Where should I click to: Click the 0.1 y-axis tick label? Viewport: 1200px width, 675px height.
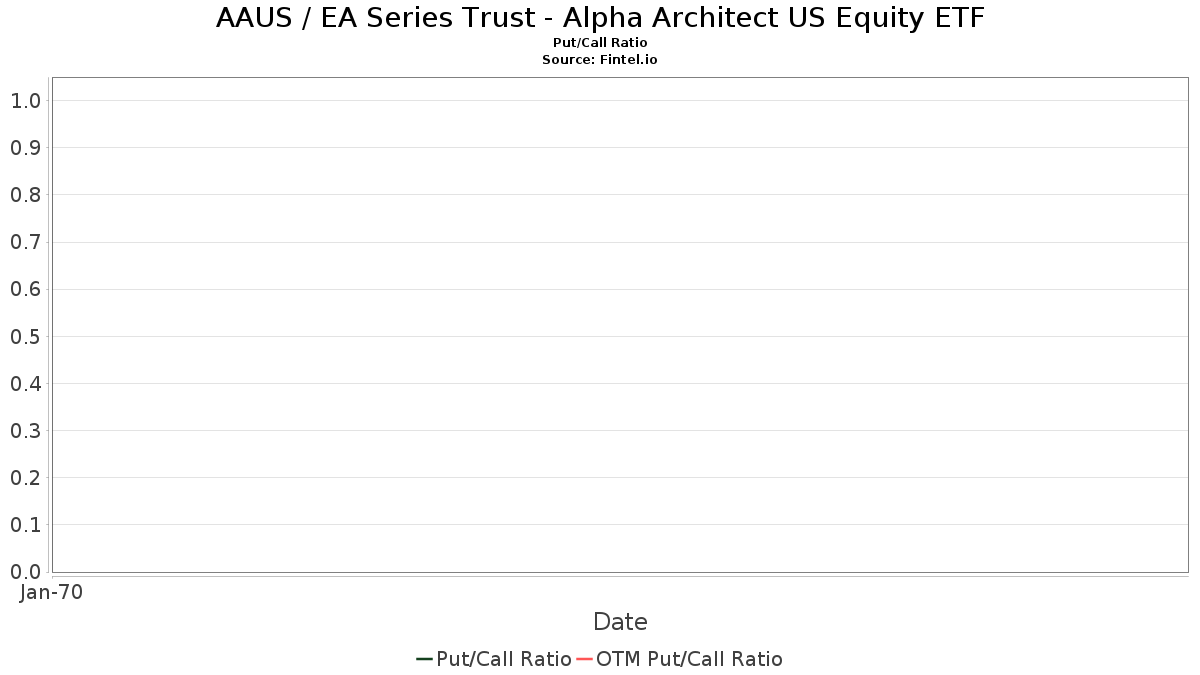click(26, 525)
